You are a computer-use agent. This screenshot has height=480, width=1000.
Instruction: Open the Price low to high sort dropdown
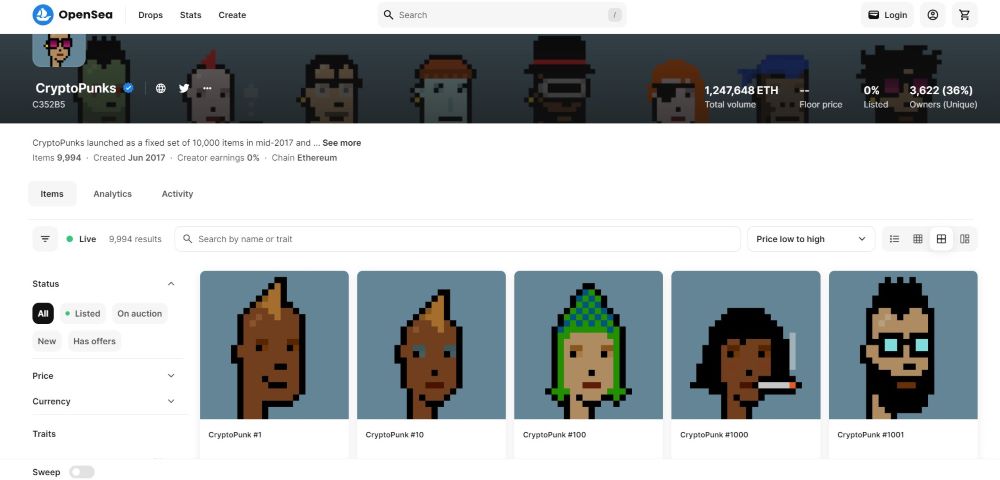click(x=811, y=239)
